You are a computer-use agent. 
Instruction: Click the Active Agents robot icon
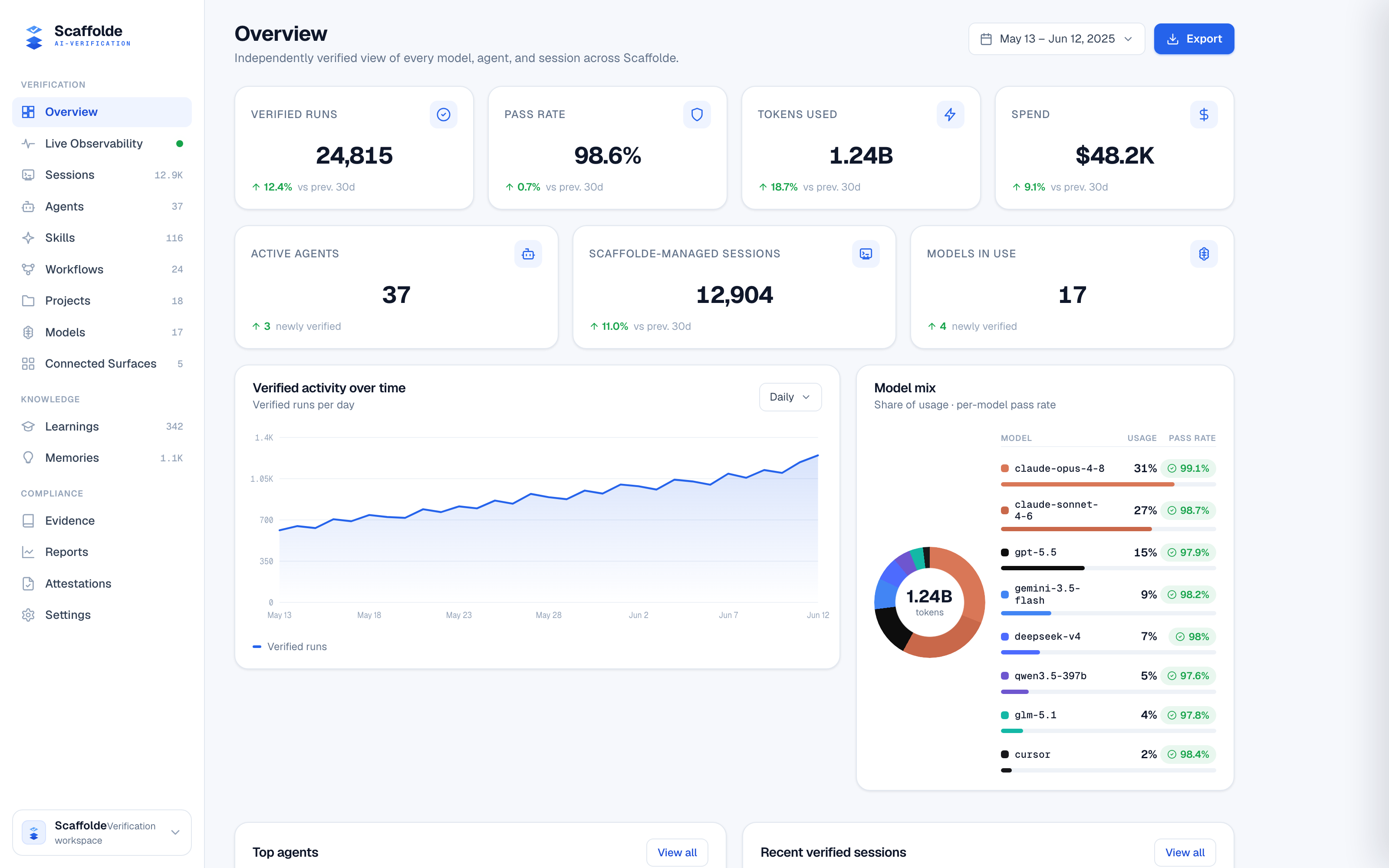pos(528,254)
